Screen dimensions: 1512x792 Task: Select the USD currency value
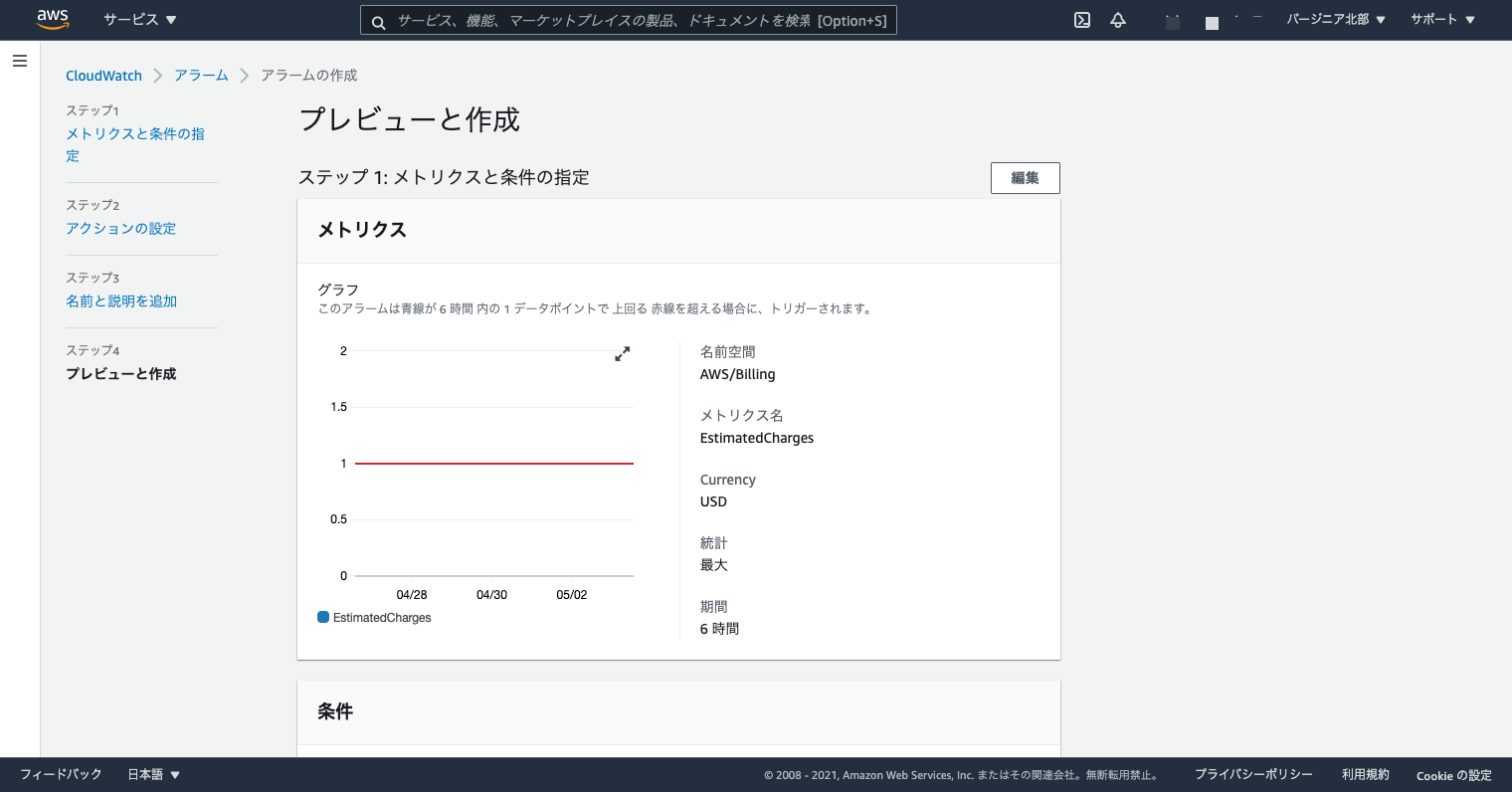point(713,502)
